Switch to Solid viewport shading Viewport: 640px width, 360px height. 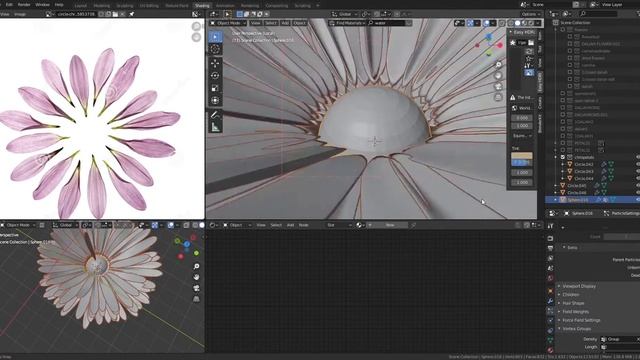517,23
